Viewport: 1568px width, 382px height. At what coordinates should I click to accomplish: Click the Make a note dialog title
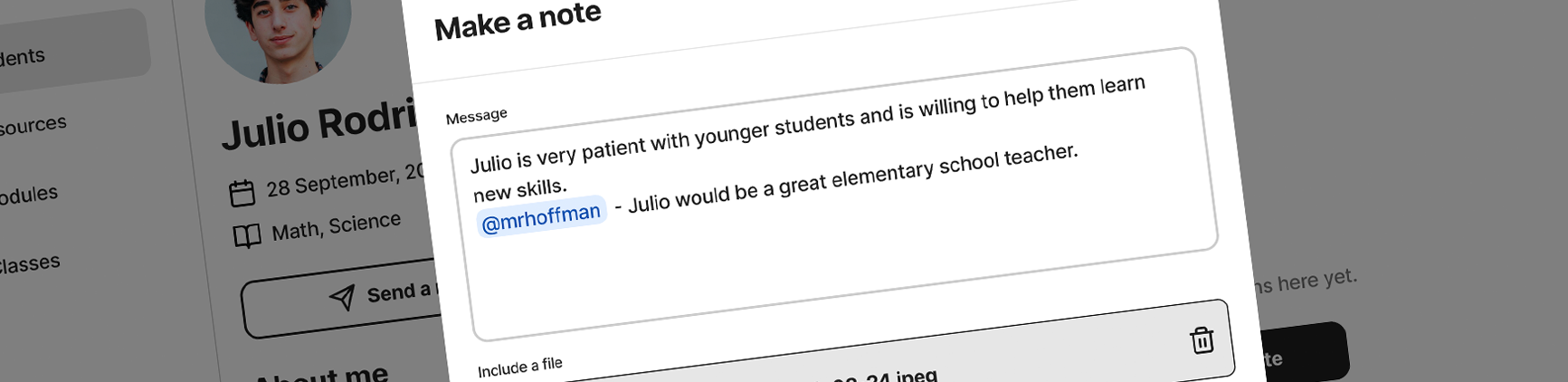[518, 22]
